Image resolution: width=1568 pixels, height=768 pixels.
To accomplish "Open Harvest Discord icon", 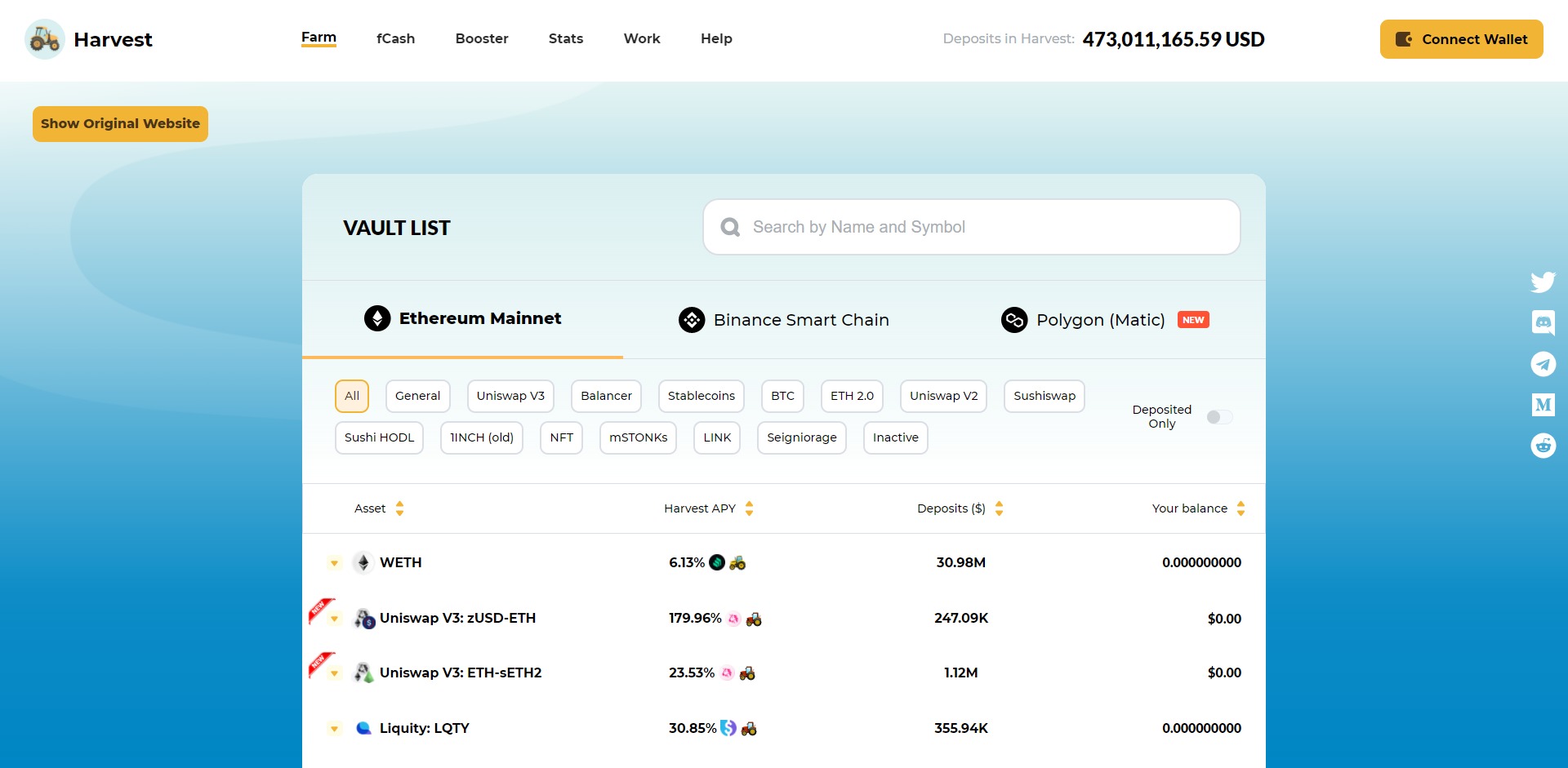I will pyautogui.click(x=1543, y=323).
